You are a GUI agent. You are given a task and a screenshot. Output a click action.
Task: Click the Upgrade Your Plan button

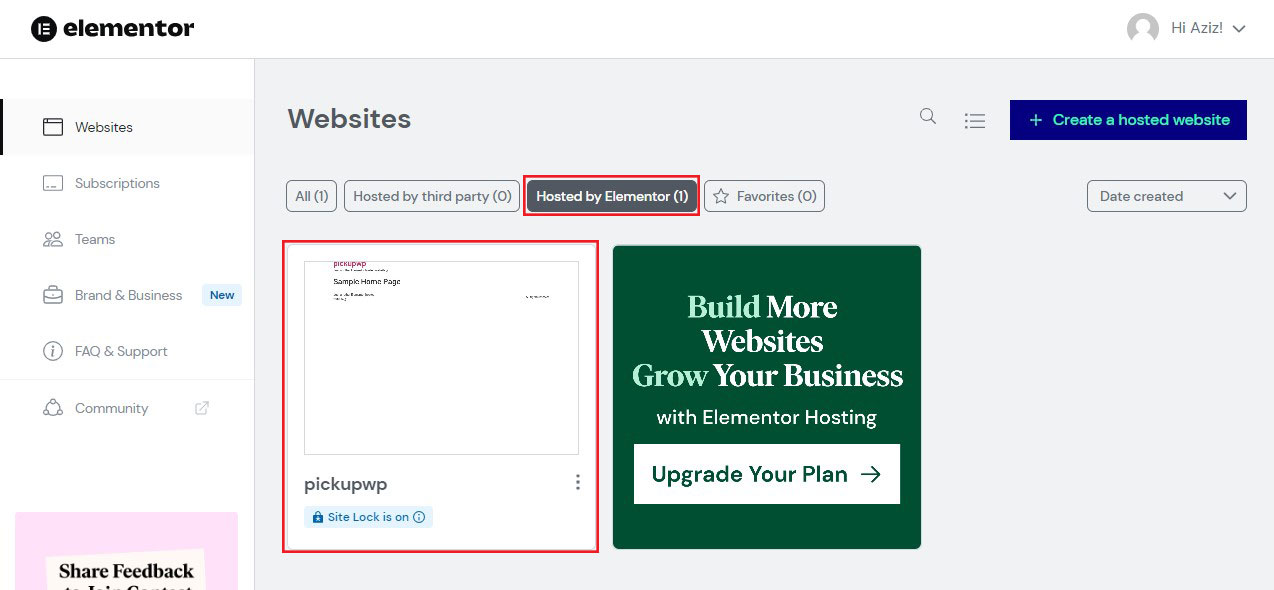767,474
